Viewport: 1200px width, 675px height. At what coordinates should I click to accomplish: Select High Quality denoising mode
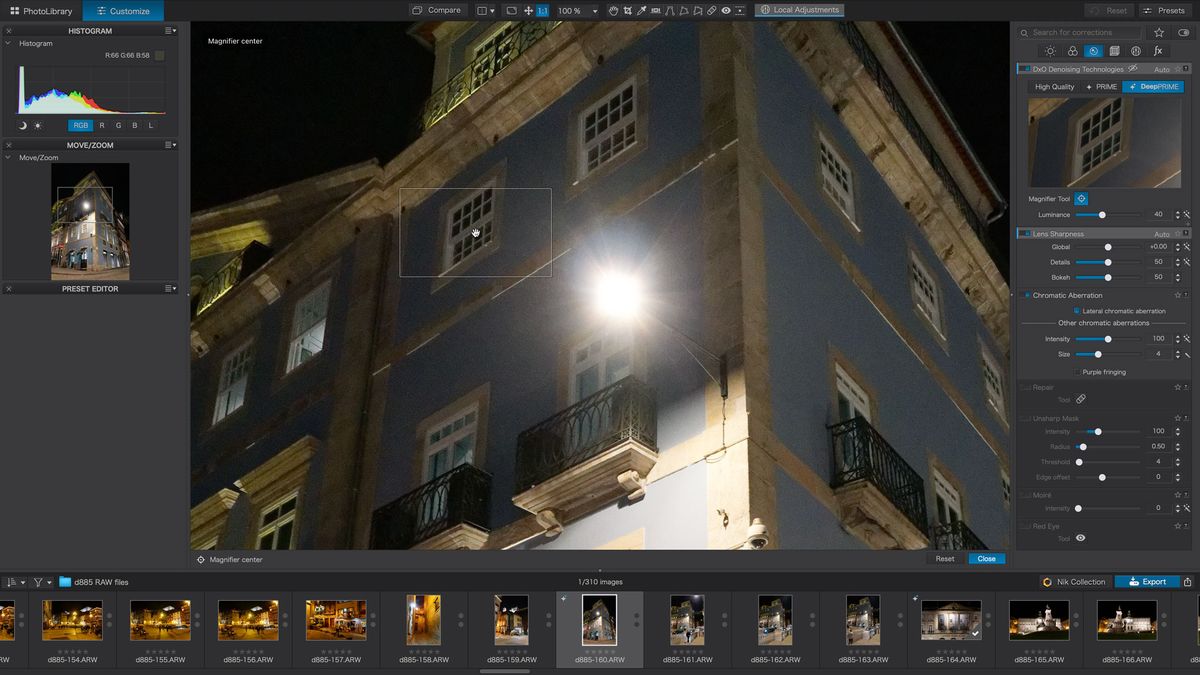(x=1055, y=87)
